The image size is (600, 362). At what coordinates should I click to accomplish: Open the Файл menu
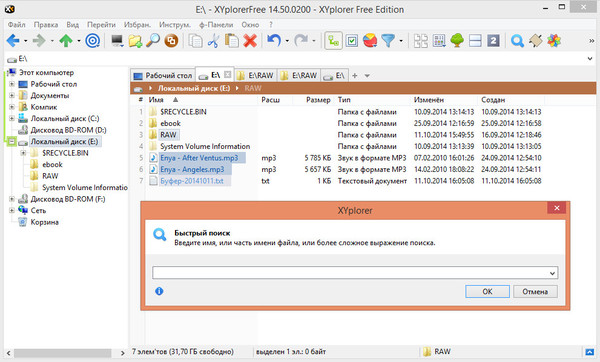pyautogui.click(x=16, y=24)
